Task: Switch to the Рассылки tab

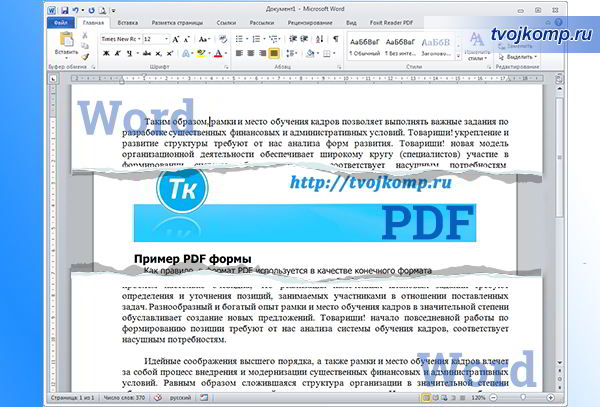Action: click(262, 23)
